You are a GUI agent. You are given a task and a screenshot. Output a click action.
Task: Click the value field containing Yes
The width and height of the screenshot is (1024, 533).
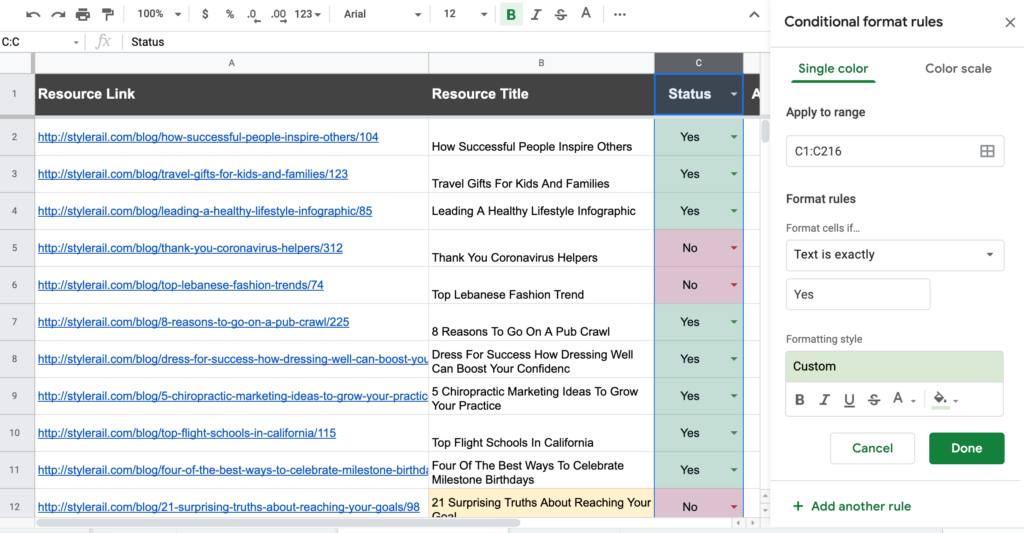click(857, 295)
